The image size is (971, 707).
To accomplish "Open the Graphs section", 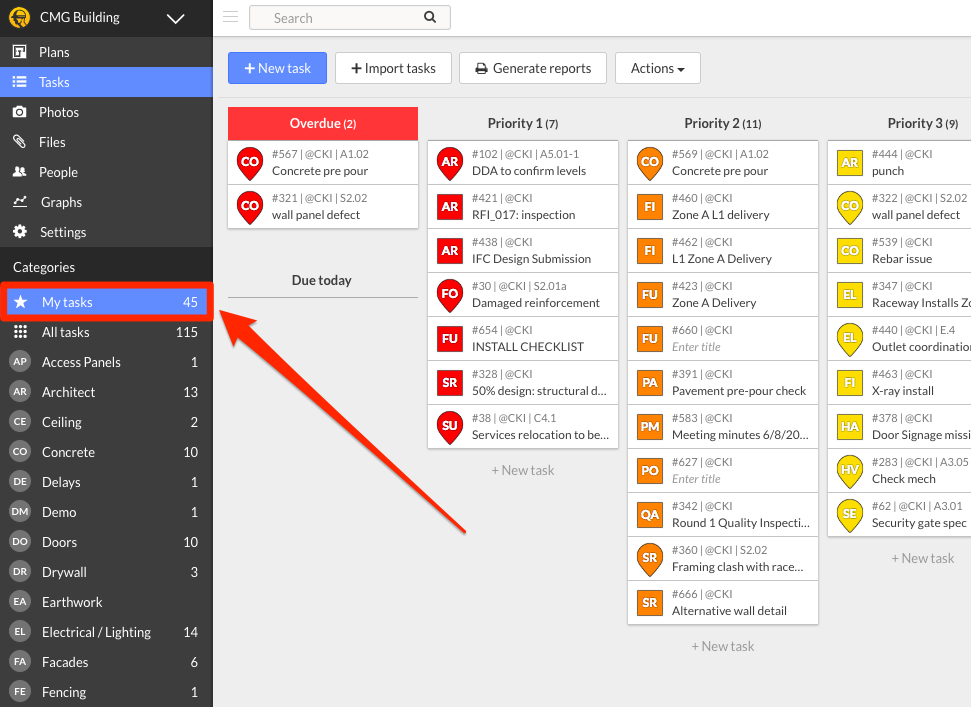I will point(107,202).
